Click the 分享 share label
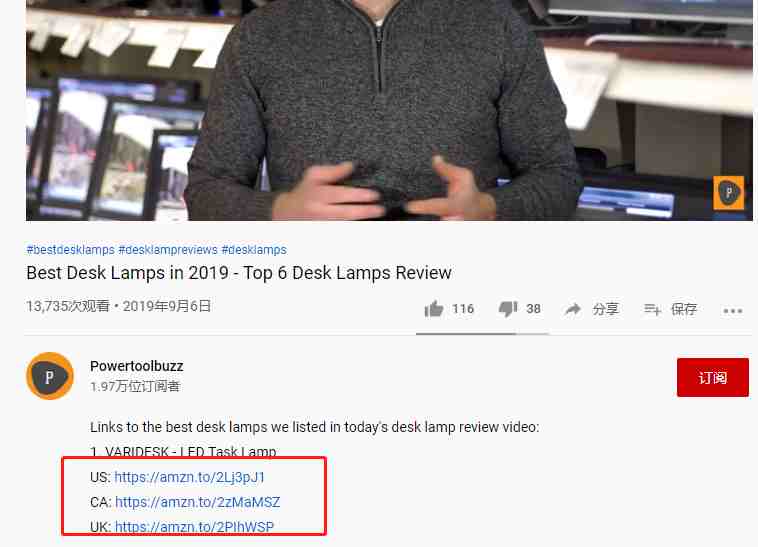Screen dimensions: 758x547 (605, 309)
